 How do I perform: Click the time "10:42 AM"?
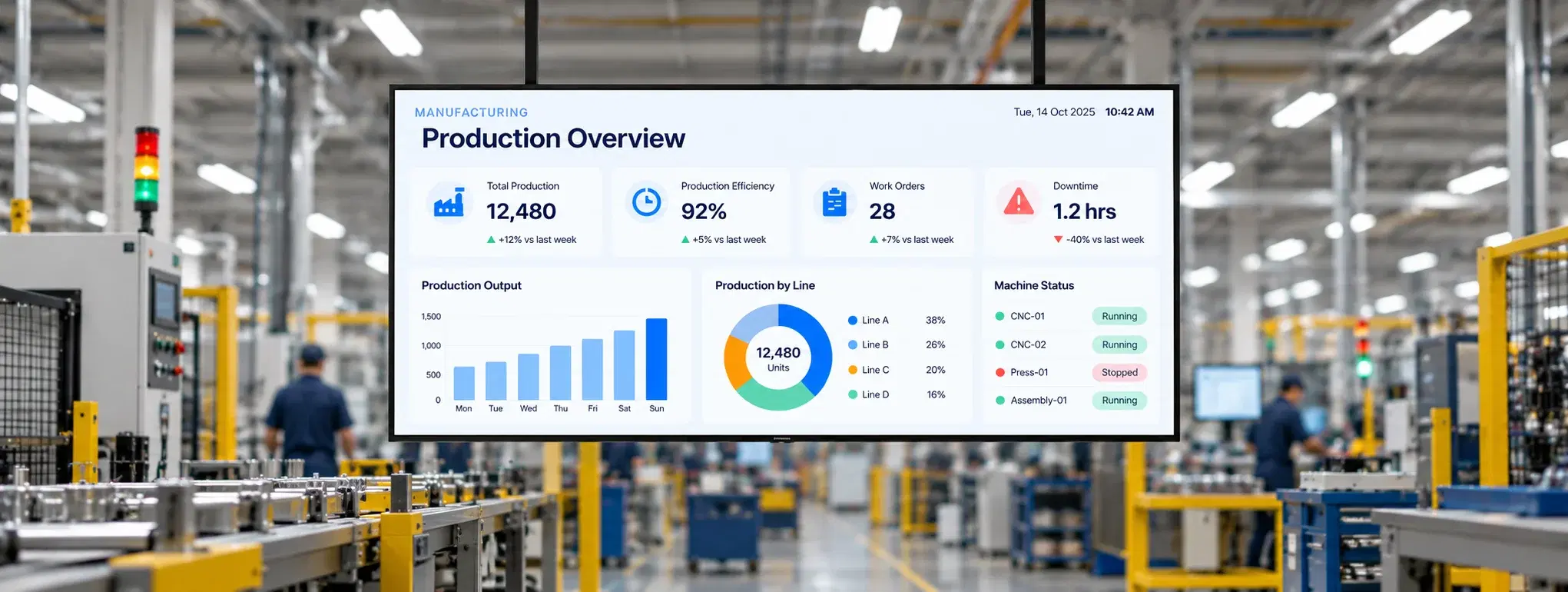[x=1129, y=112]
